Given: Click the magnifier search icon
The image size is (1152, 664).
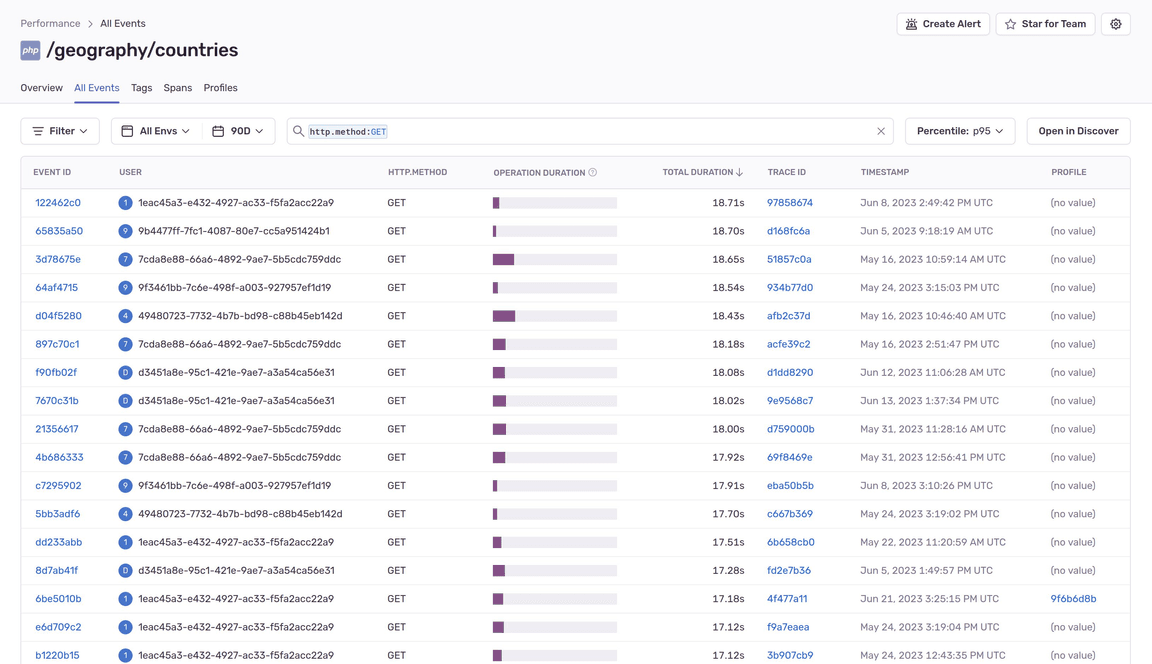Looking at the screenshot, I should click(298, 131).
